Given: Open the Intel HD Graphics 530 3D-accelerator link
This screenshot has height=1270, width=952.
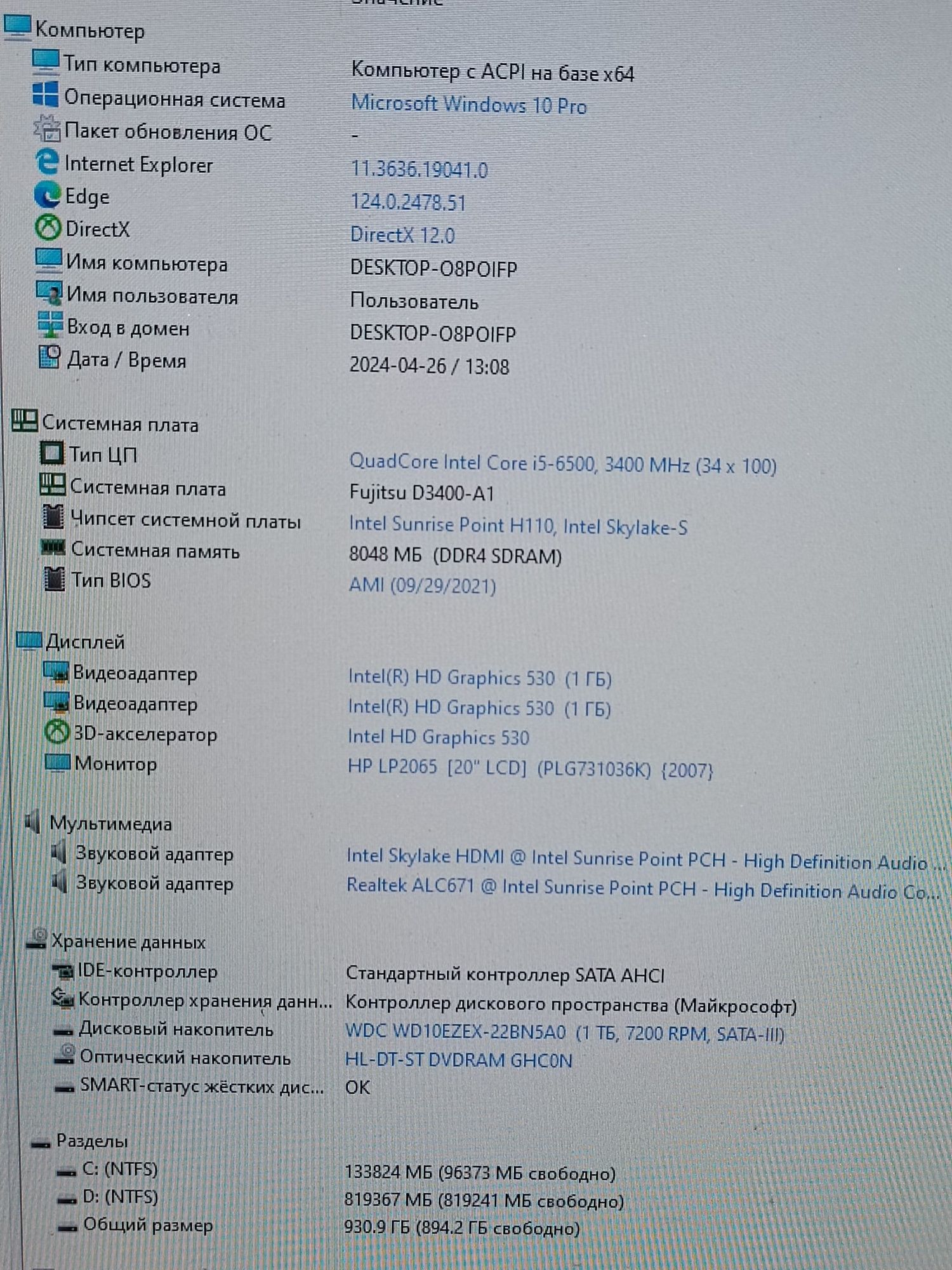Looking at the screenshot, I should point(439,737).
